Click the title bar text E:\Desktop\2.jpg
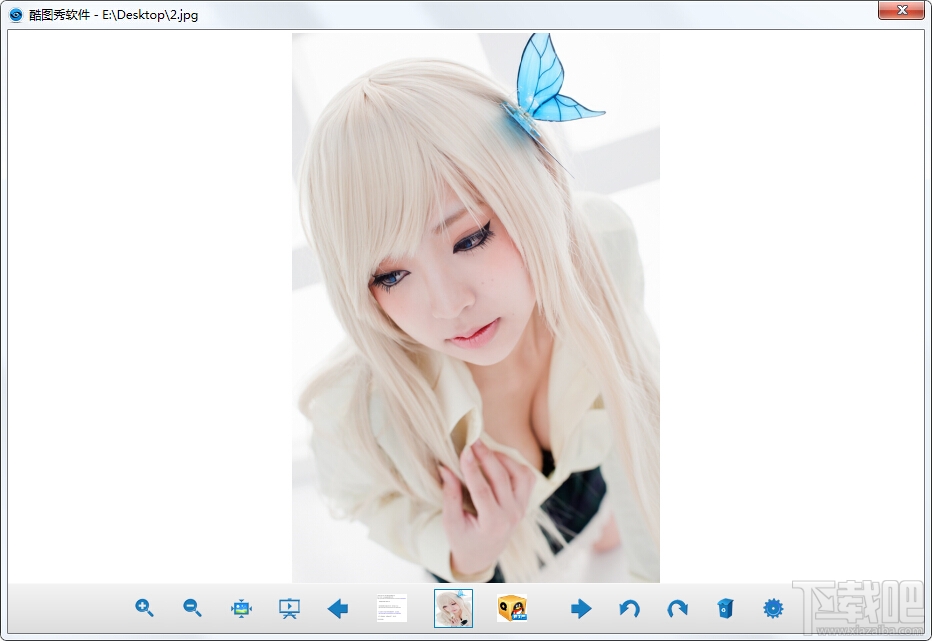 pyautogui.click(x=150, y=15)
